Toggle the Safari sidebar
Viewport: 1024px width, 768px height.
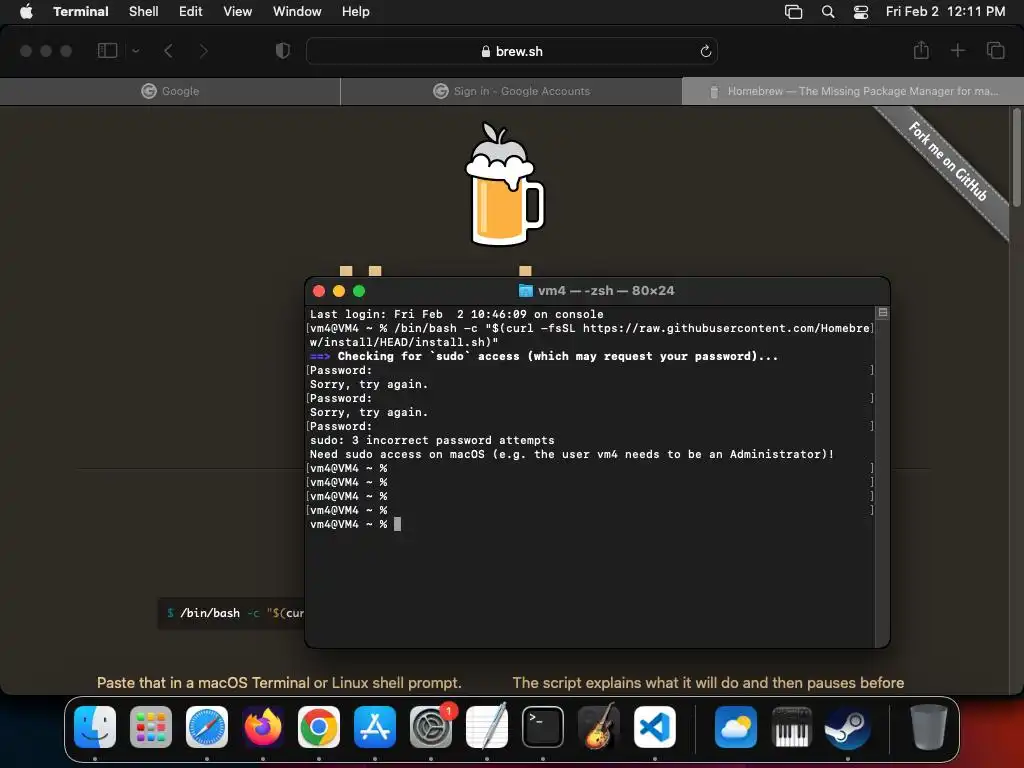click(x=107, y=50)
